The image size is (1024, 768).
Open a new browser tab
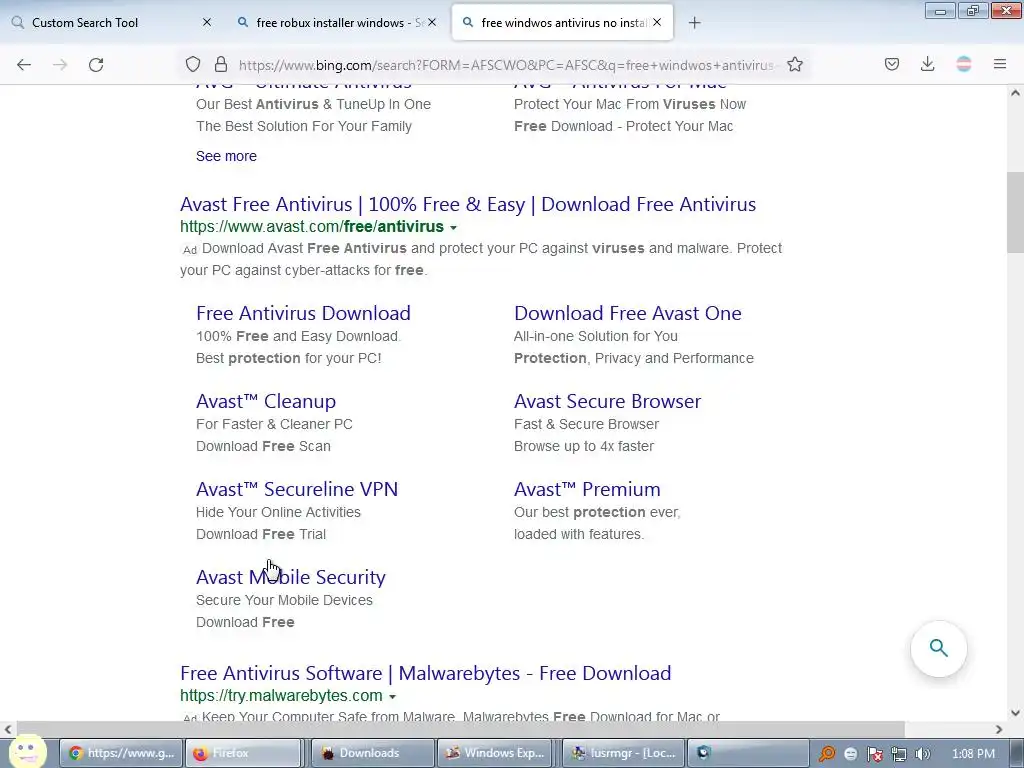click(x=695, y=23)
